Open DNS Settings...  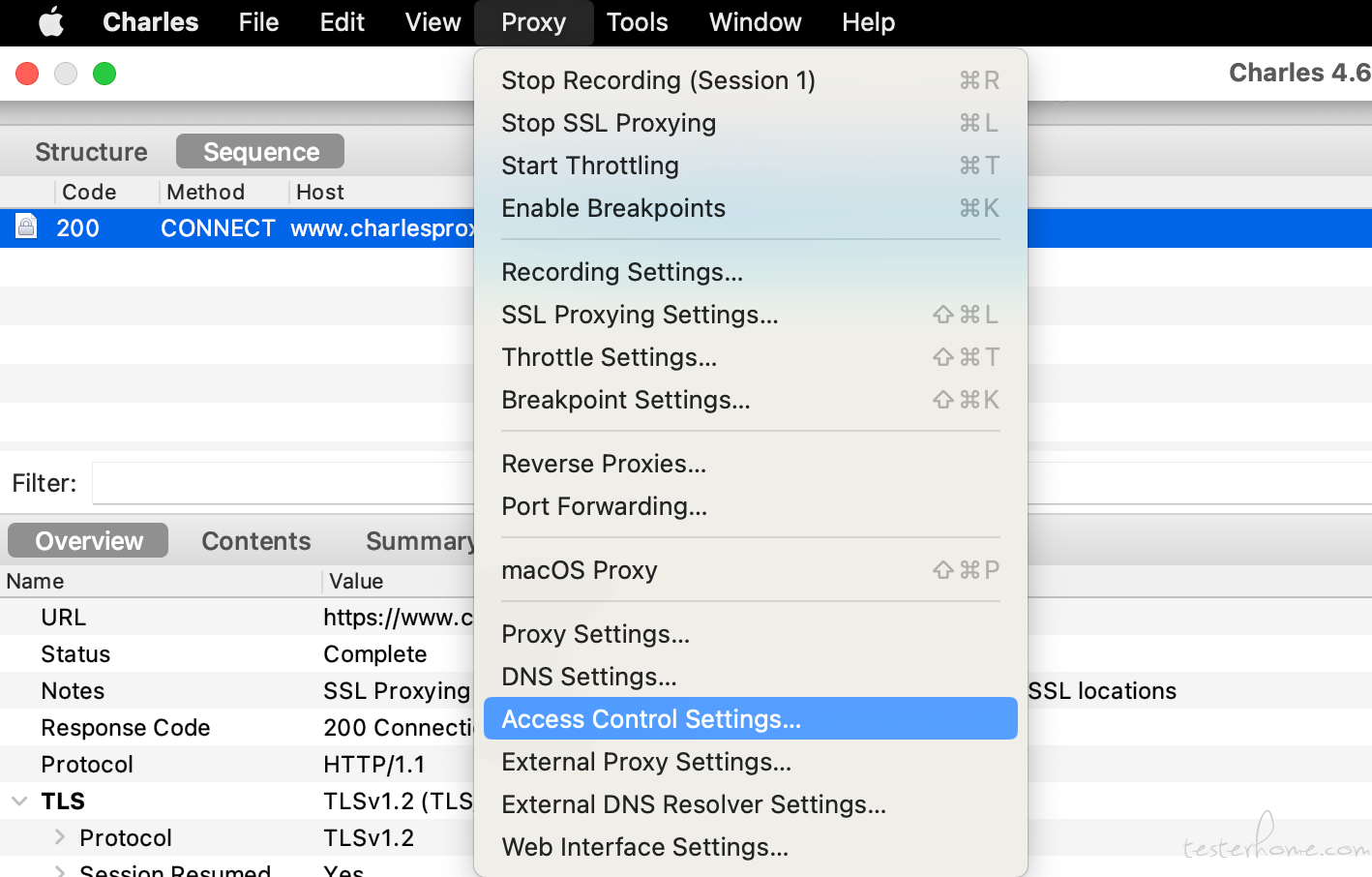point(750,677)
